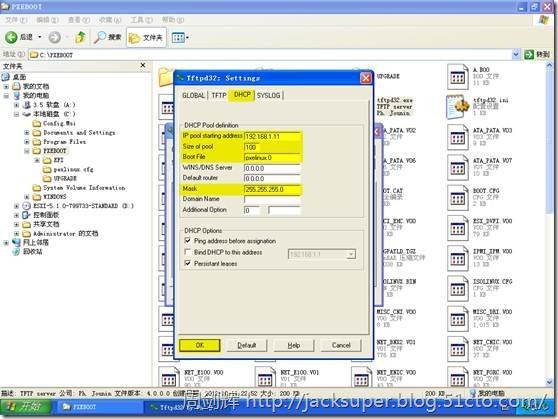Open the Windows Start button
Viewport: 558px width, 419px height.
[25, 407]
